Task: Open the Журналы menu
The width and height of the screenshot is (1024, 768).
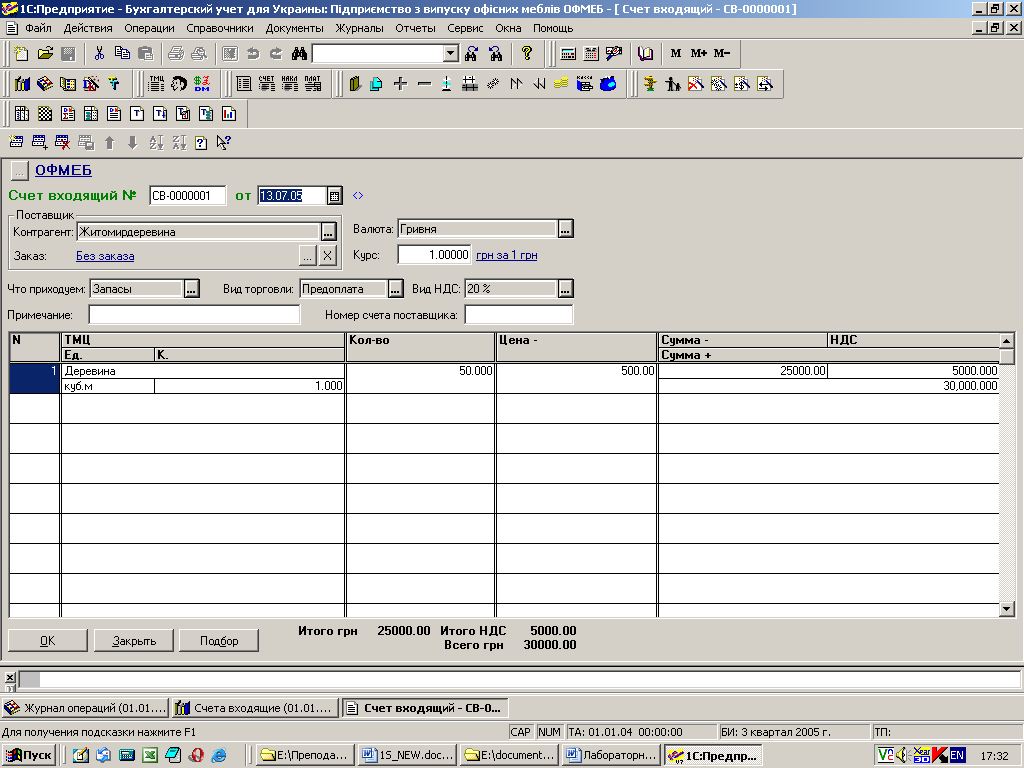Action: (x=360, y=28)
